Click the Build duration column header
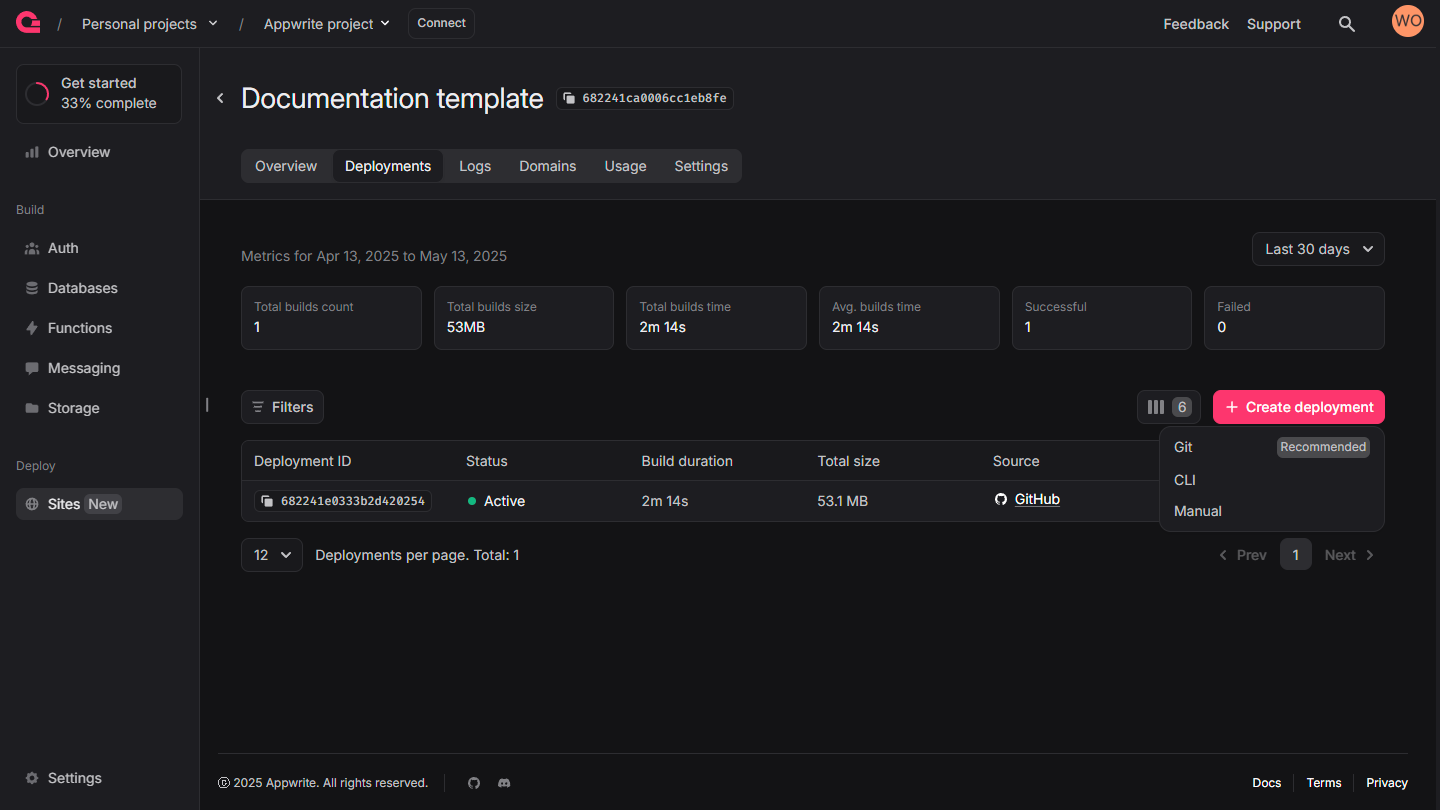Image resolution: width=1440 pixels, height=810 pixels. pyautogui.click(x=687, y=461)
